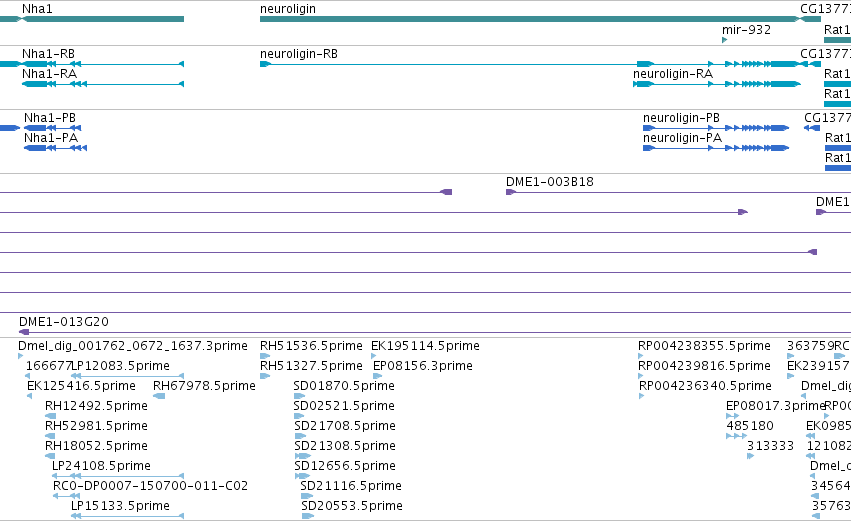Open the RH18052.5prime EST label

96,446
